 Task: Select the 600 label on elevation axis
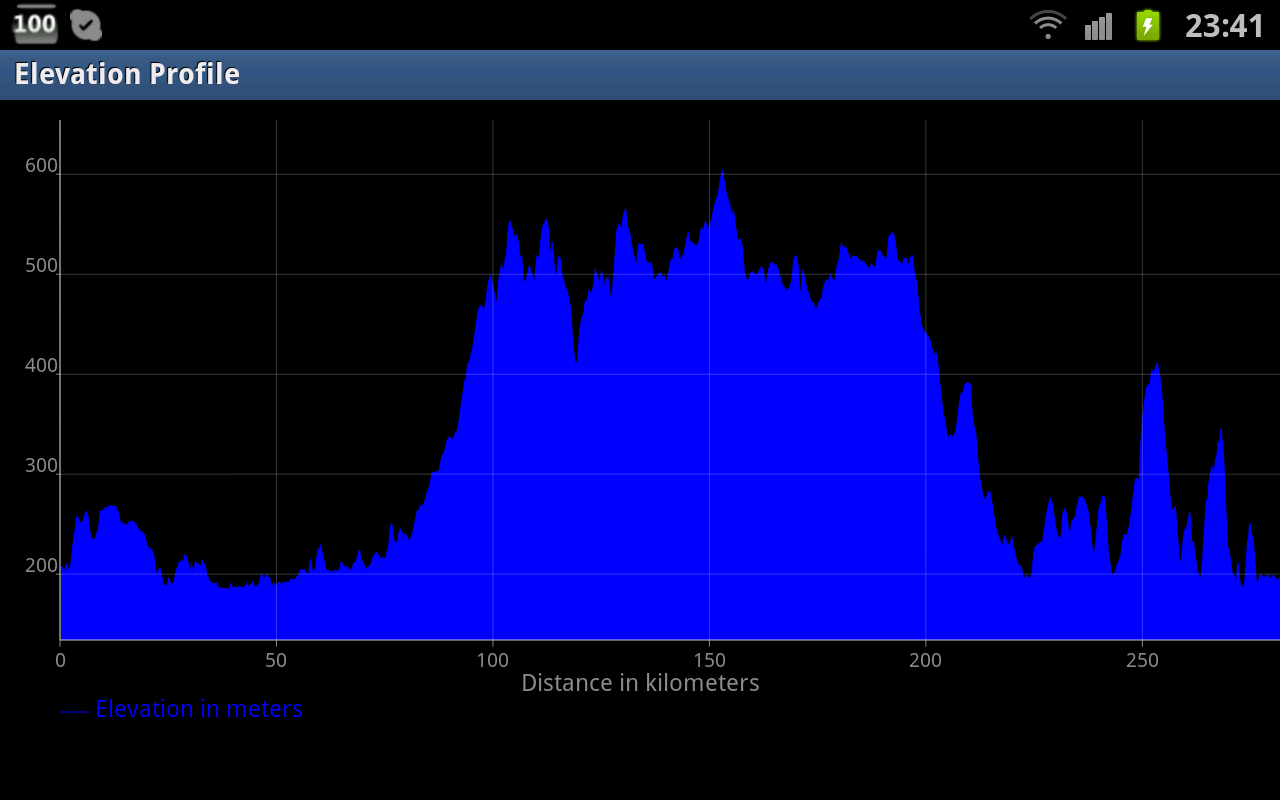point(42,166)
